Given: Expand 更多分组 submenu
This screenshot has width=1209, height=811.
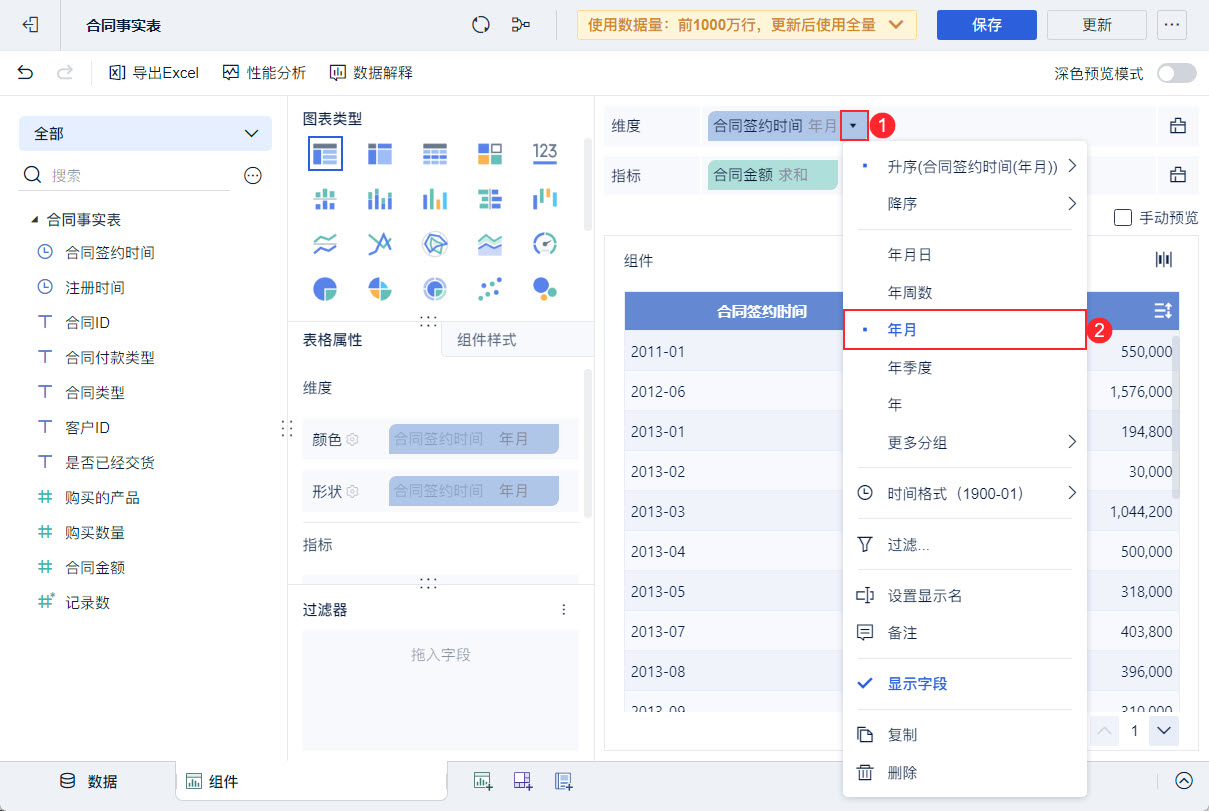Looking at the screenshot, I should coord(965,442).
